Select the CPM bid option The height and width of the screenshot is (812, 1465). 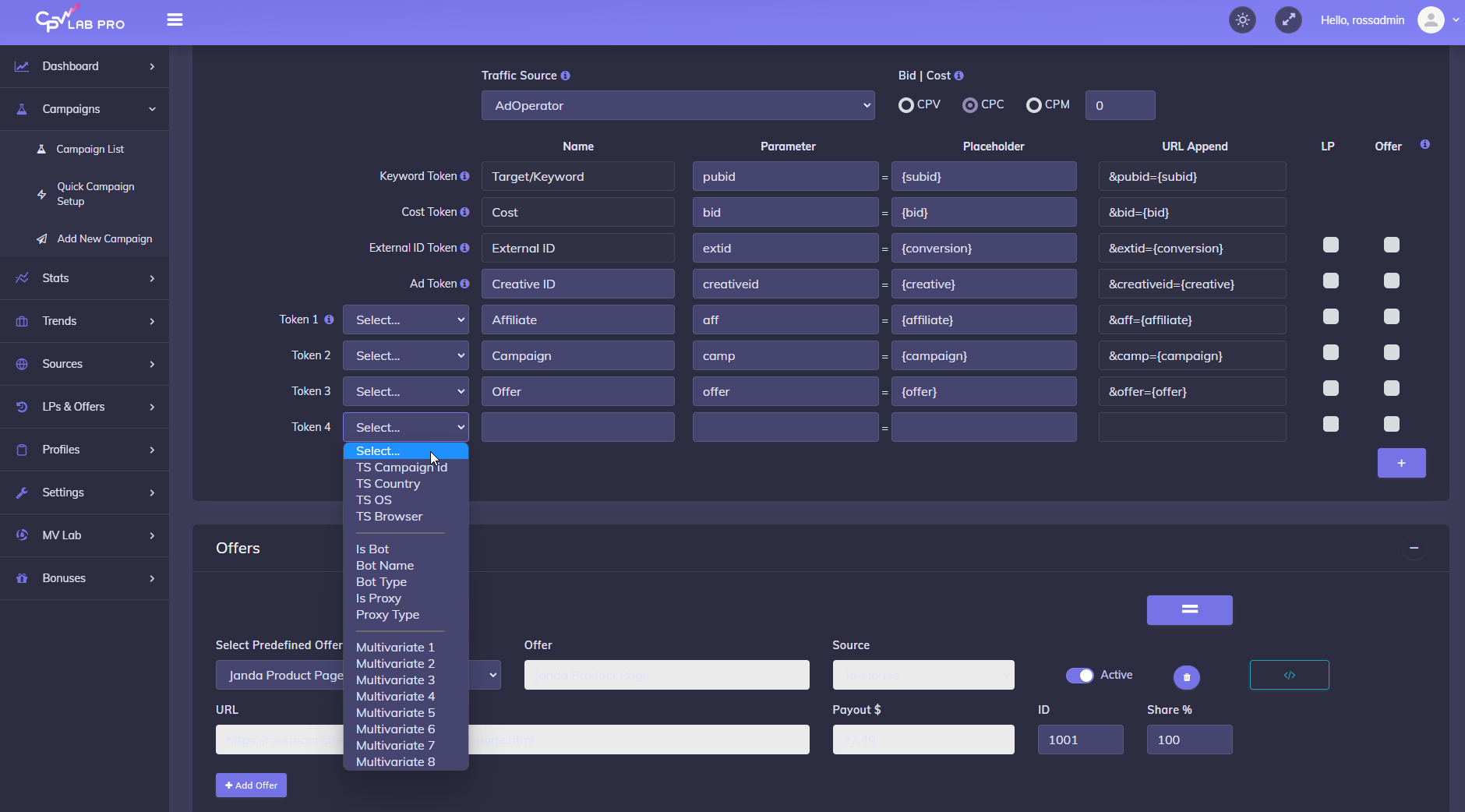click(1033, 105)
